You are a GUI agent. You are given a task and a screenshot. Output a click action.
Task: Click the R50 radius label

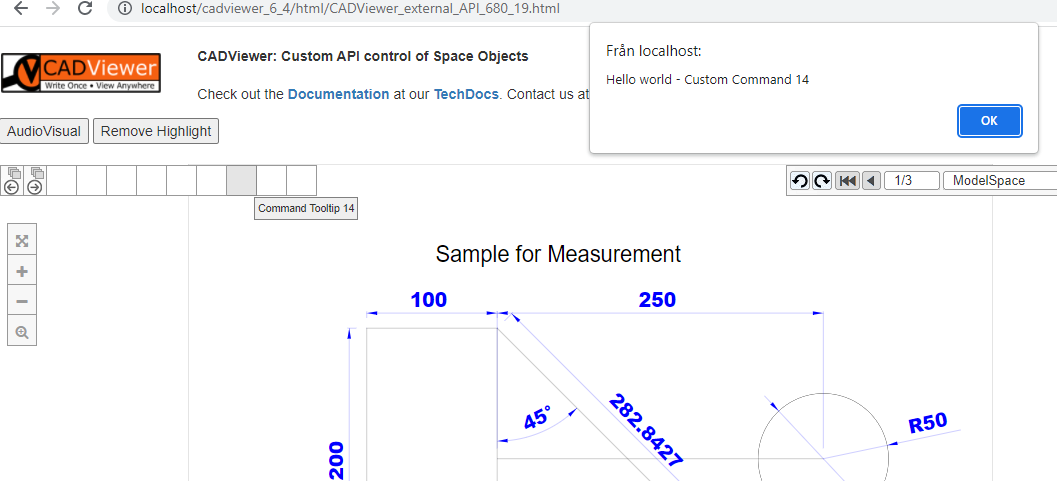(x=928, y=423)
